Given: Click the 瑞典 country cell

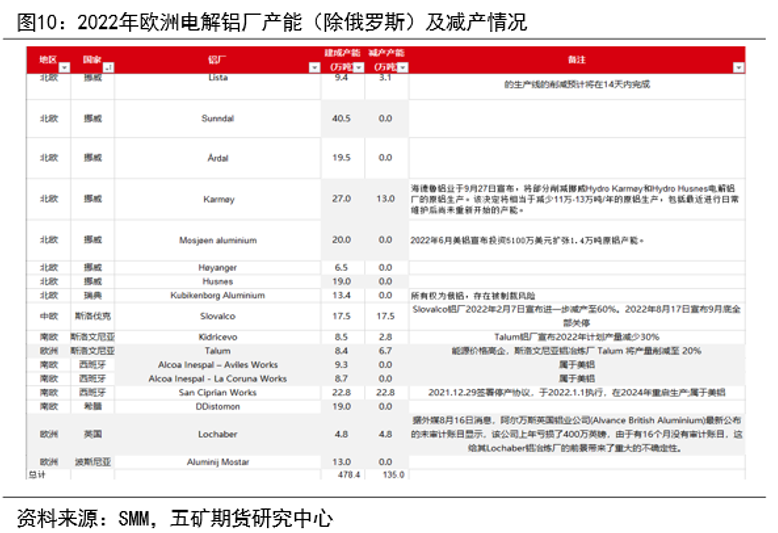Looking at the screenshot, I should 92,295.
